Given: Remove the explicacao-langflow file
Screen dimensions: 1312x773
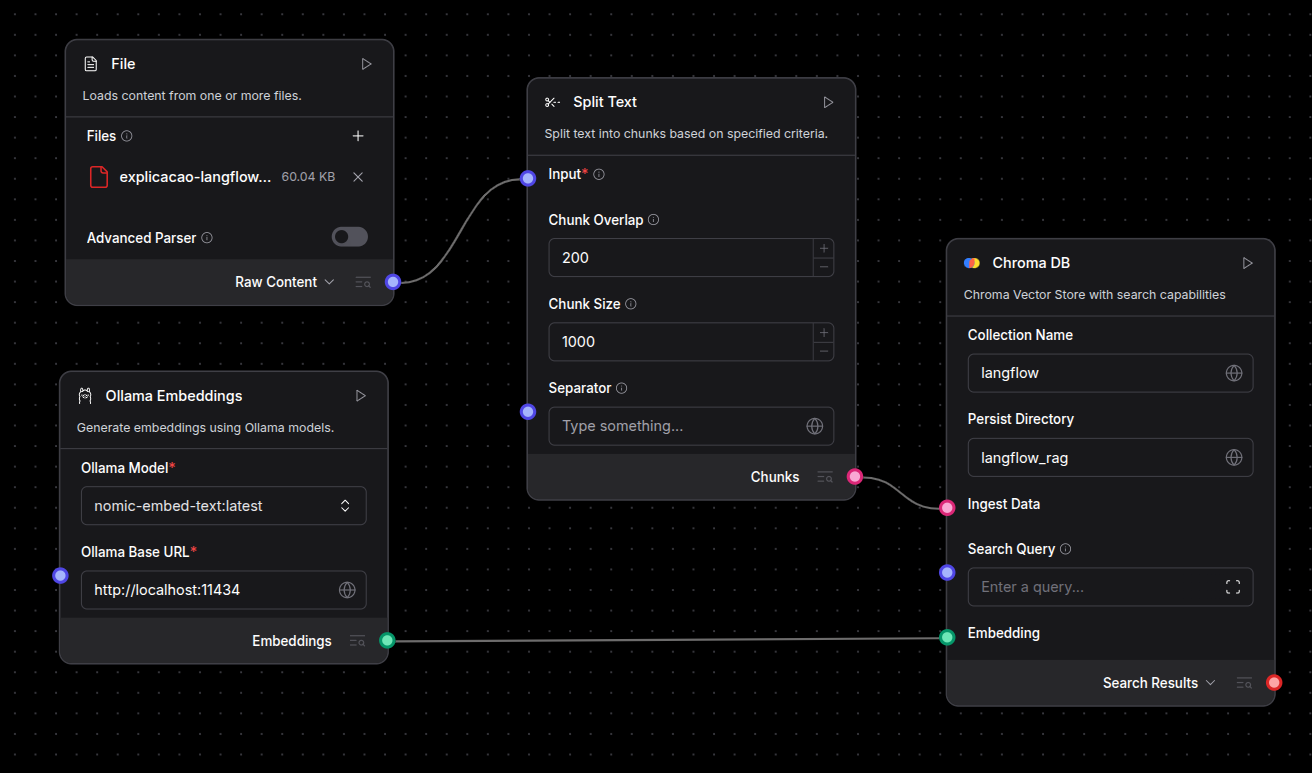Looking at the screenshot, I should click(x=358, y=177).
